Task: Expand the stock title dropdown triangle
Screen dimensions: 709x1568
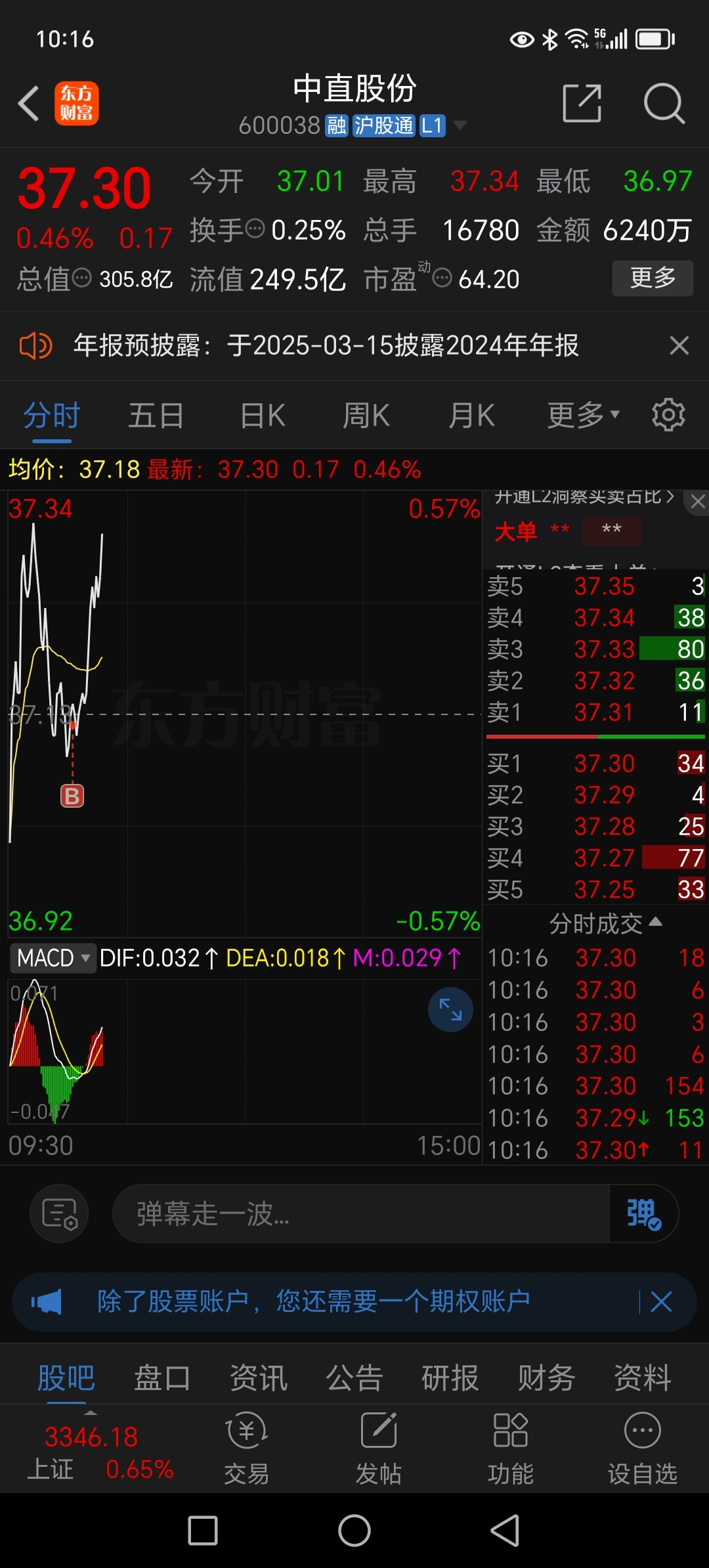Action: coord(460,125)
